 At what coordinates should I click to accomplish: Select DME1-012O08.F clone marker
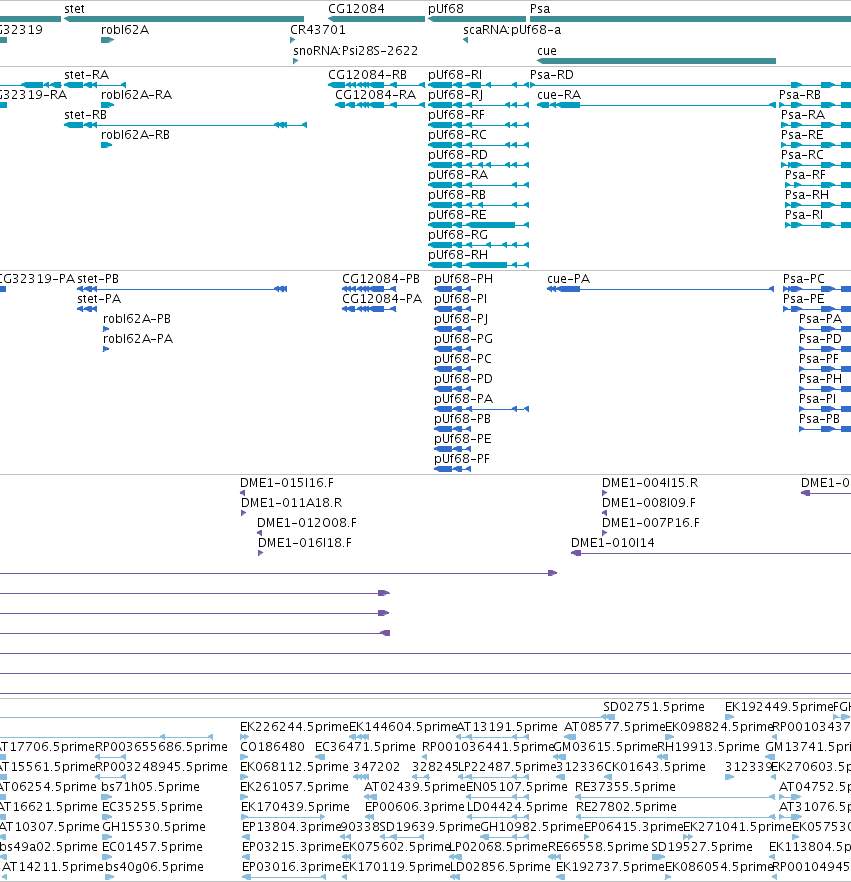pyautogui.click(x=259, y=533)
